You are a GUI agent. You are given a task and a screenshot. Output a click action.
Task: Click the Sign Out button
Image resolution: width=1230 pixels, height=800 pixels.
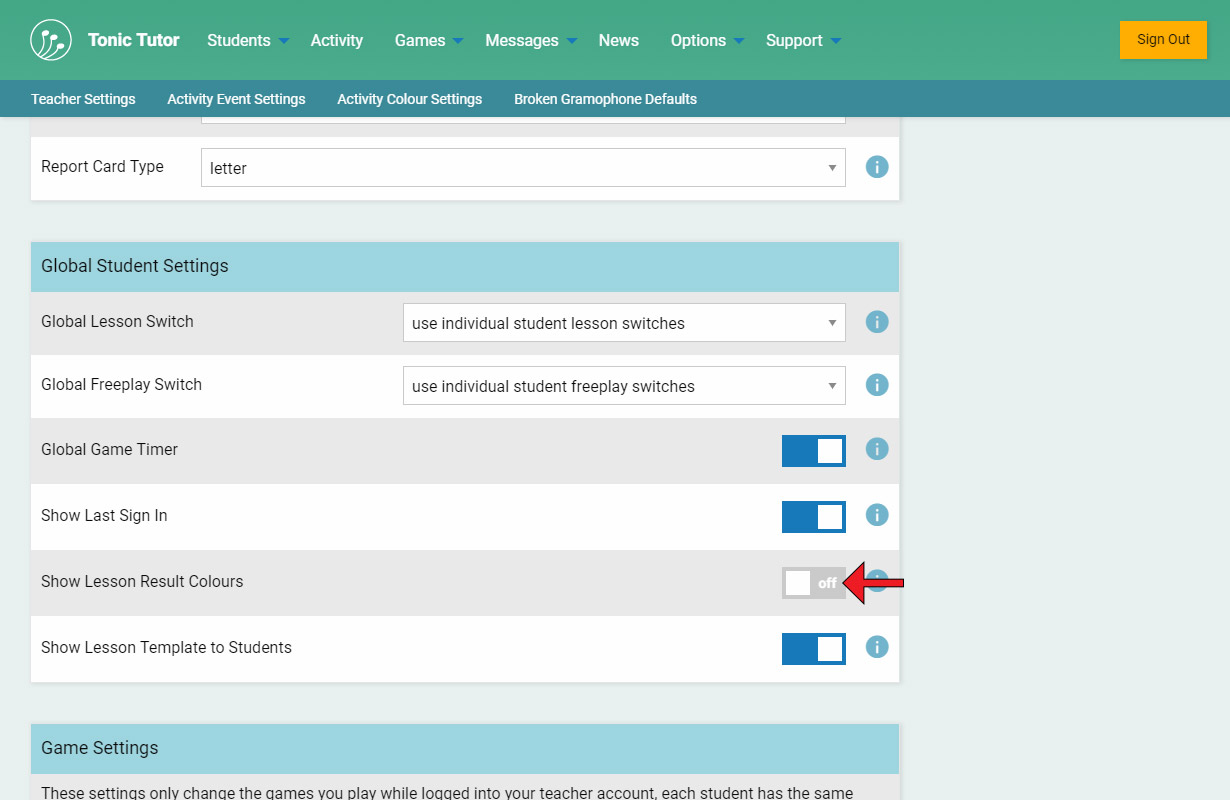pyautogui.click(x=1163, y=40)
